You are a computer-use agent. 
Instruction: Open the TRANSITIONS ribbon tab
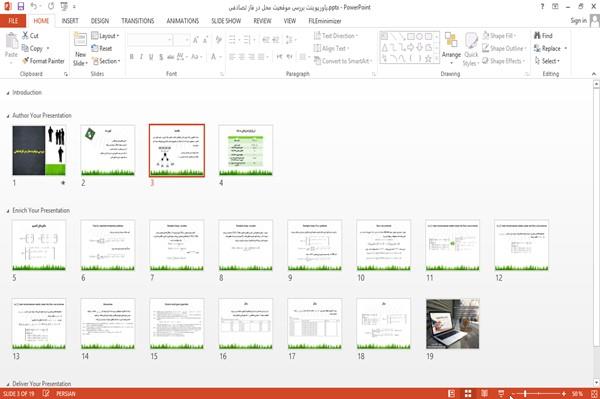point(138,21)
